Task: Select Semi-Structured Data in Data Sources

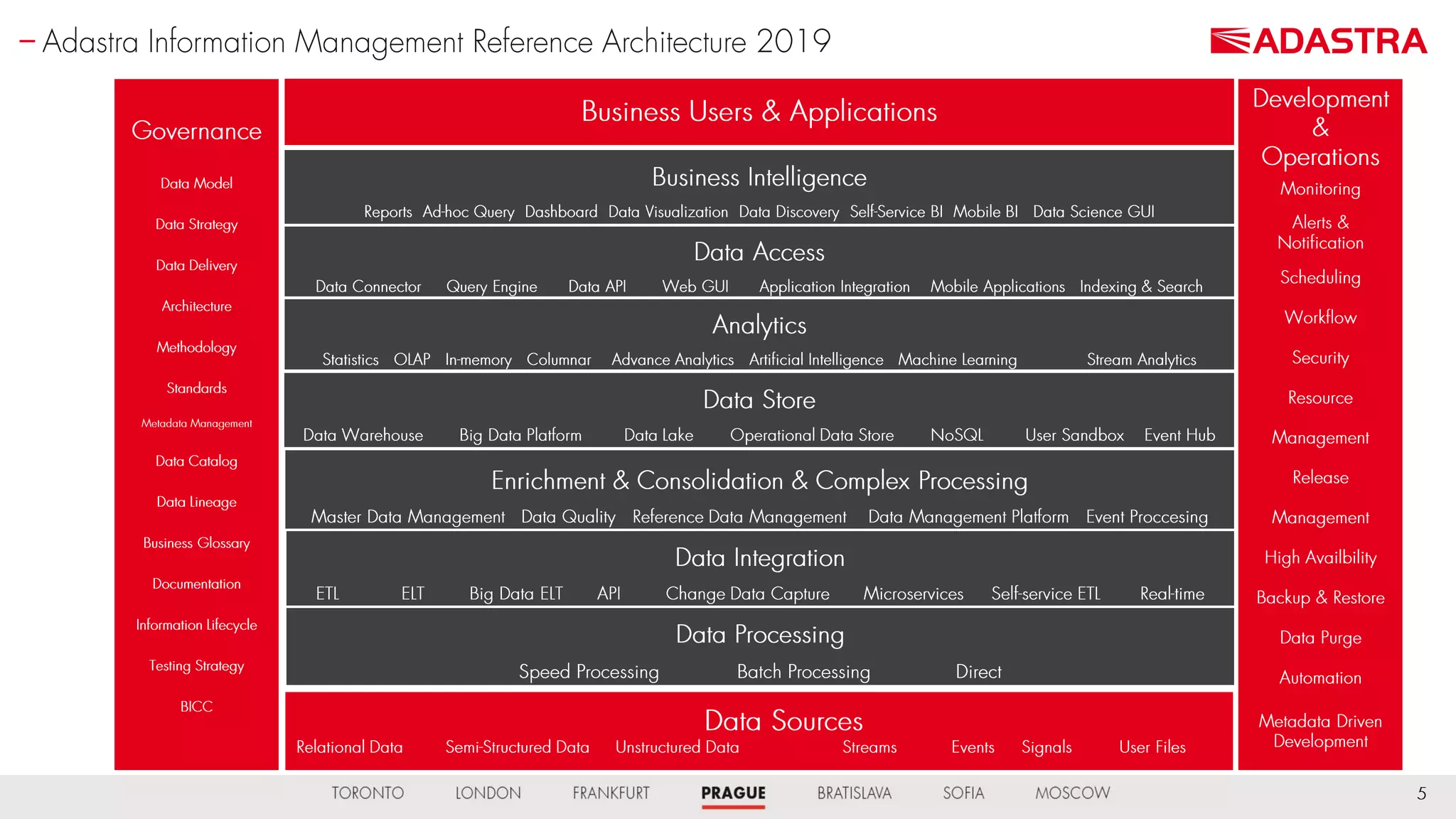Action: click(517, 747)
